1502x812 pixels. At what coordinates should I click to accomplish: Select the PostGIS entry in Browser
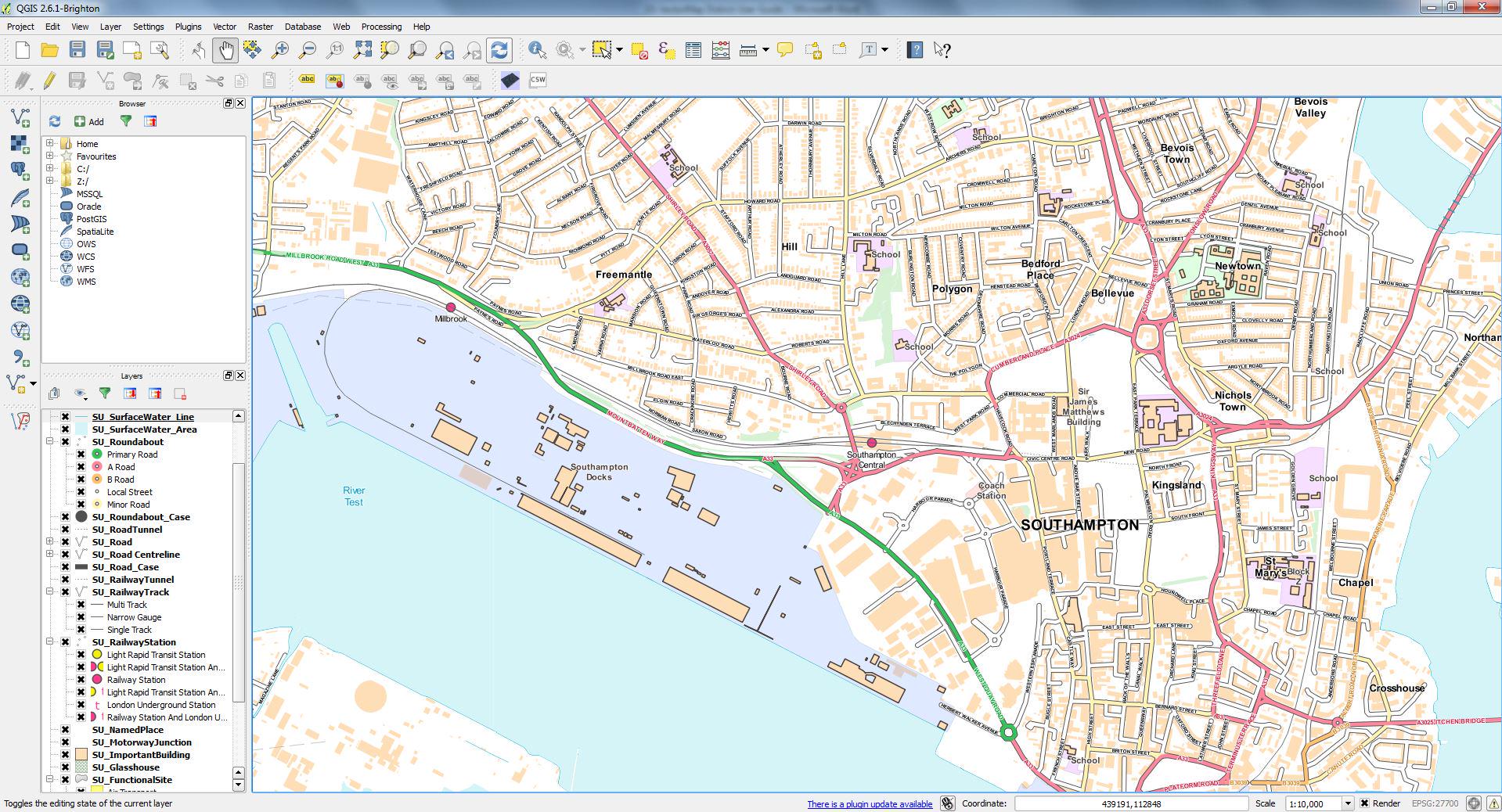click(x=92, y=219)
